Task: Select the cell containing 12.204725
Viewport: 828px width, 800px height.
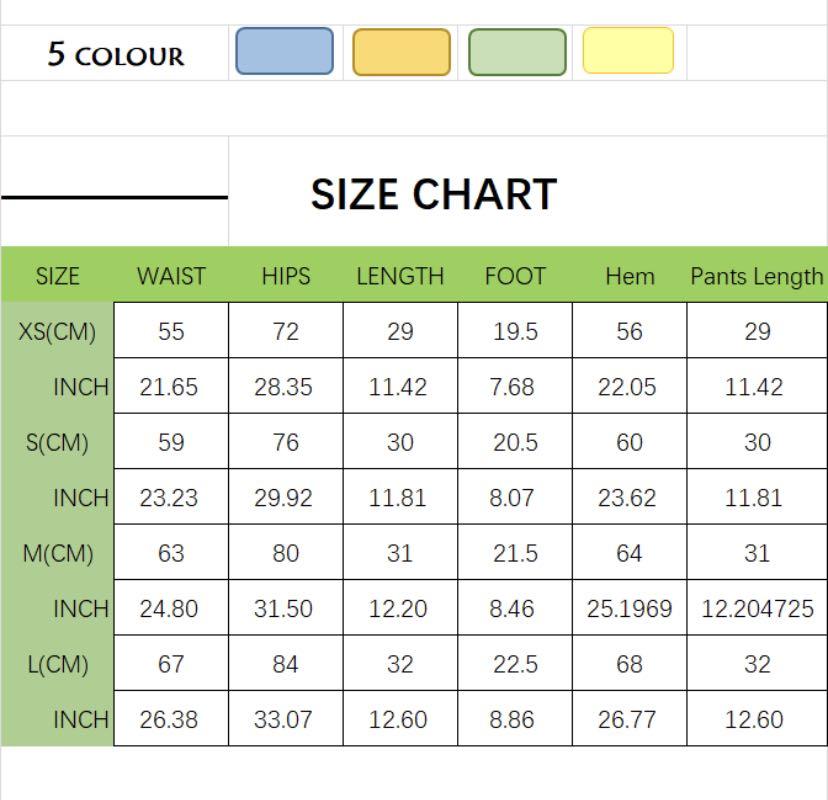Action: [757, 608]
